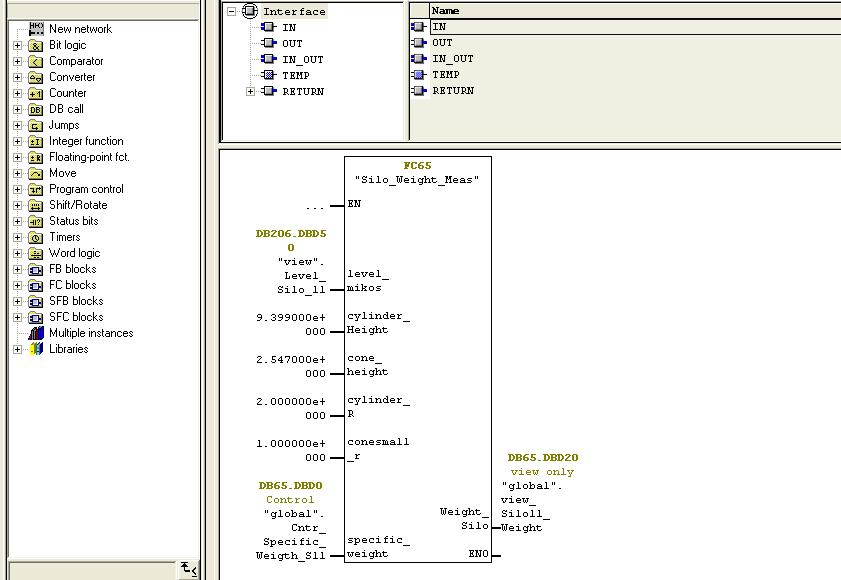841x580 pixels.
Task: Collapse the Interface tree root
Action: (x=229, y=11)
